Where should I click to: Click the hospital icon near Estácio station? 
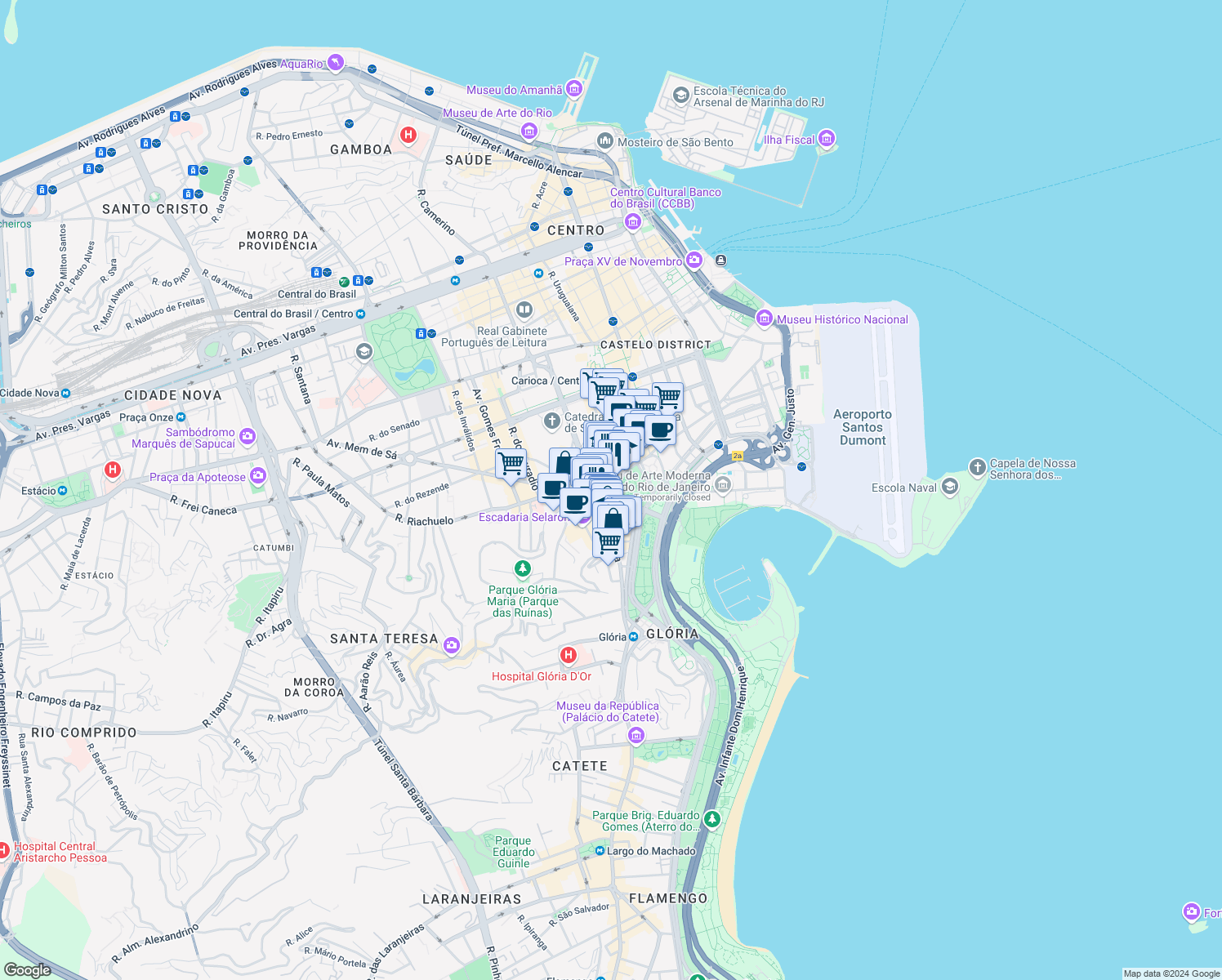pos(113,470)
